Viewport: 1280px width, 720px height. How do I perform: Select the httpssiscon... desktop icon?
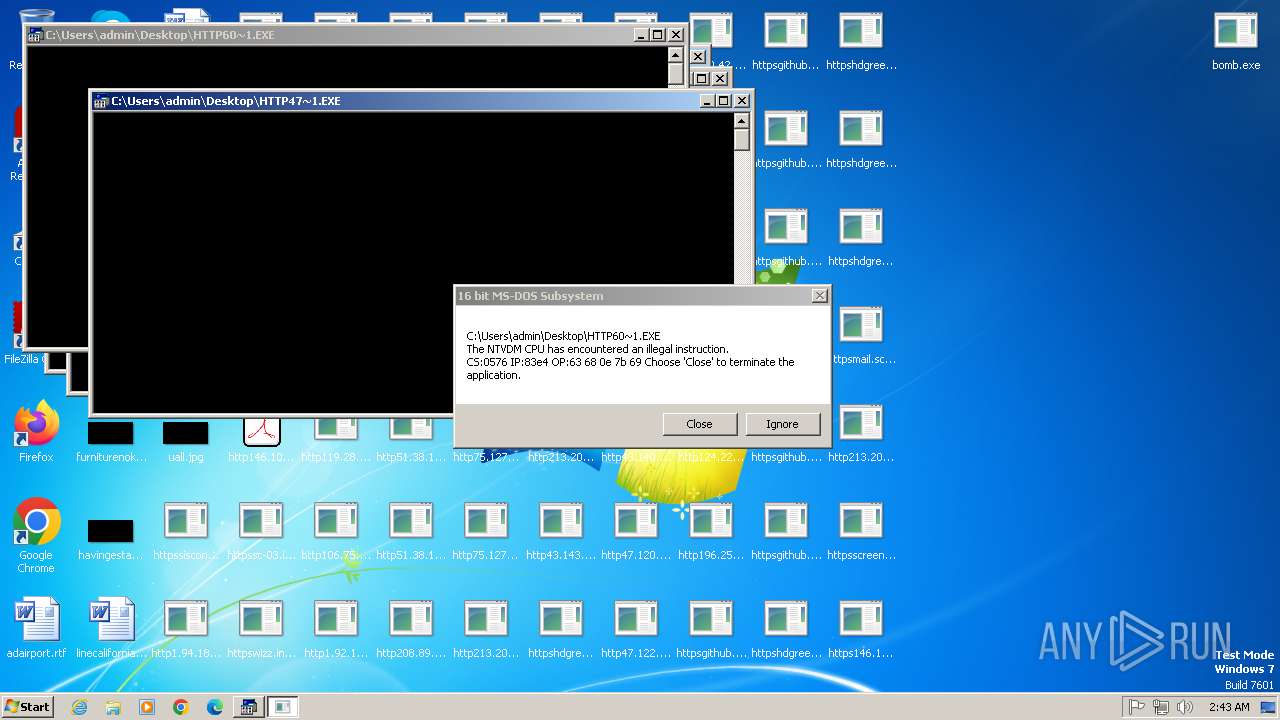[186, 531]
